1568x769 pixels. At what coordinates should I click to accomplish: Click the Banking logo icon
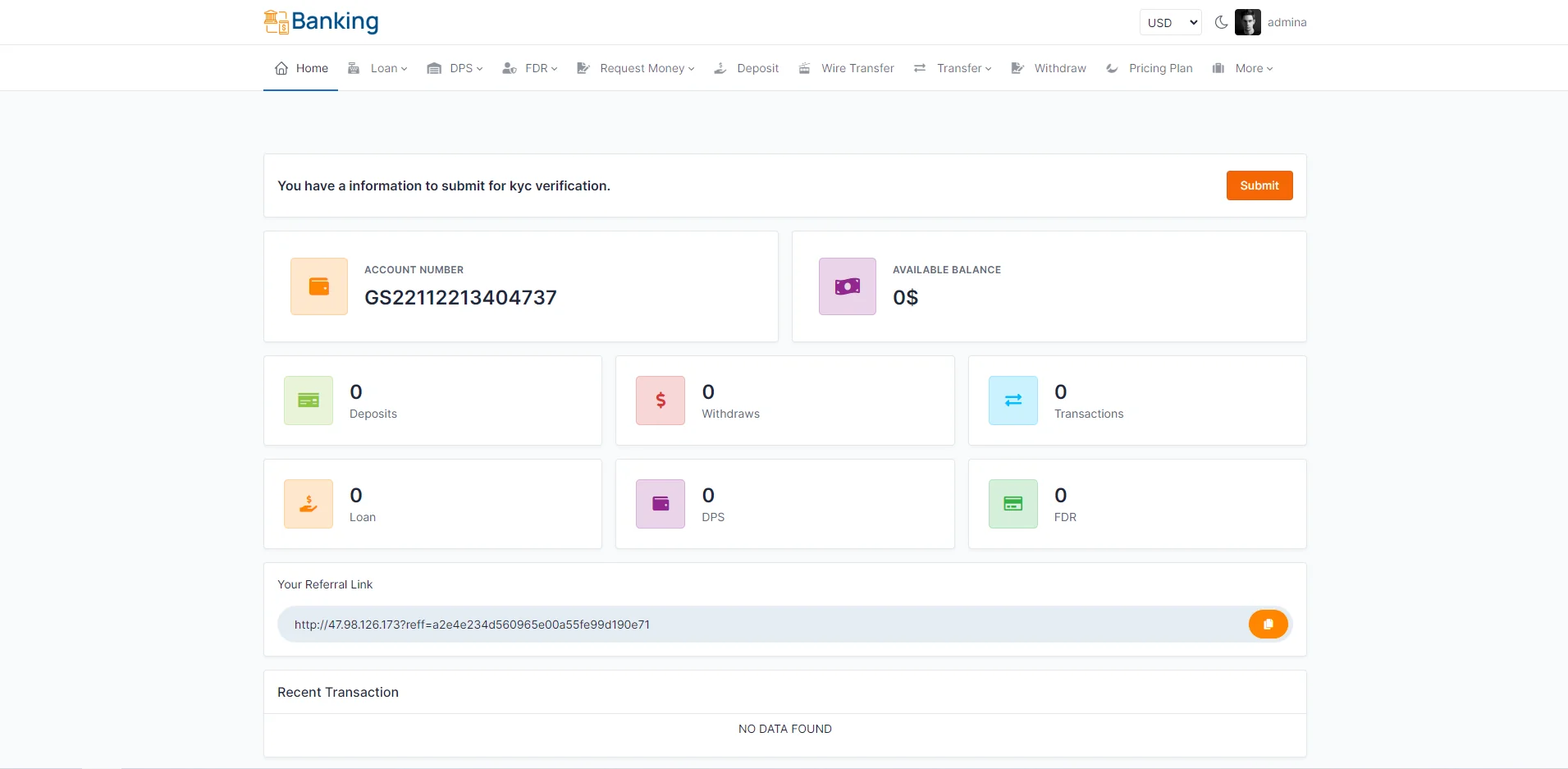277,22
